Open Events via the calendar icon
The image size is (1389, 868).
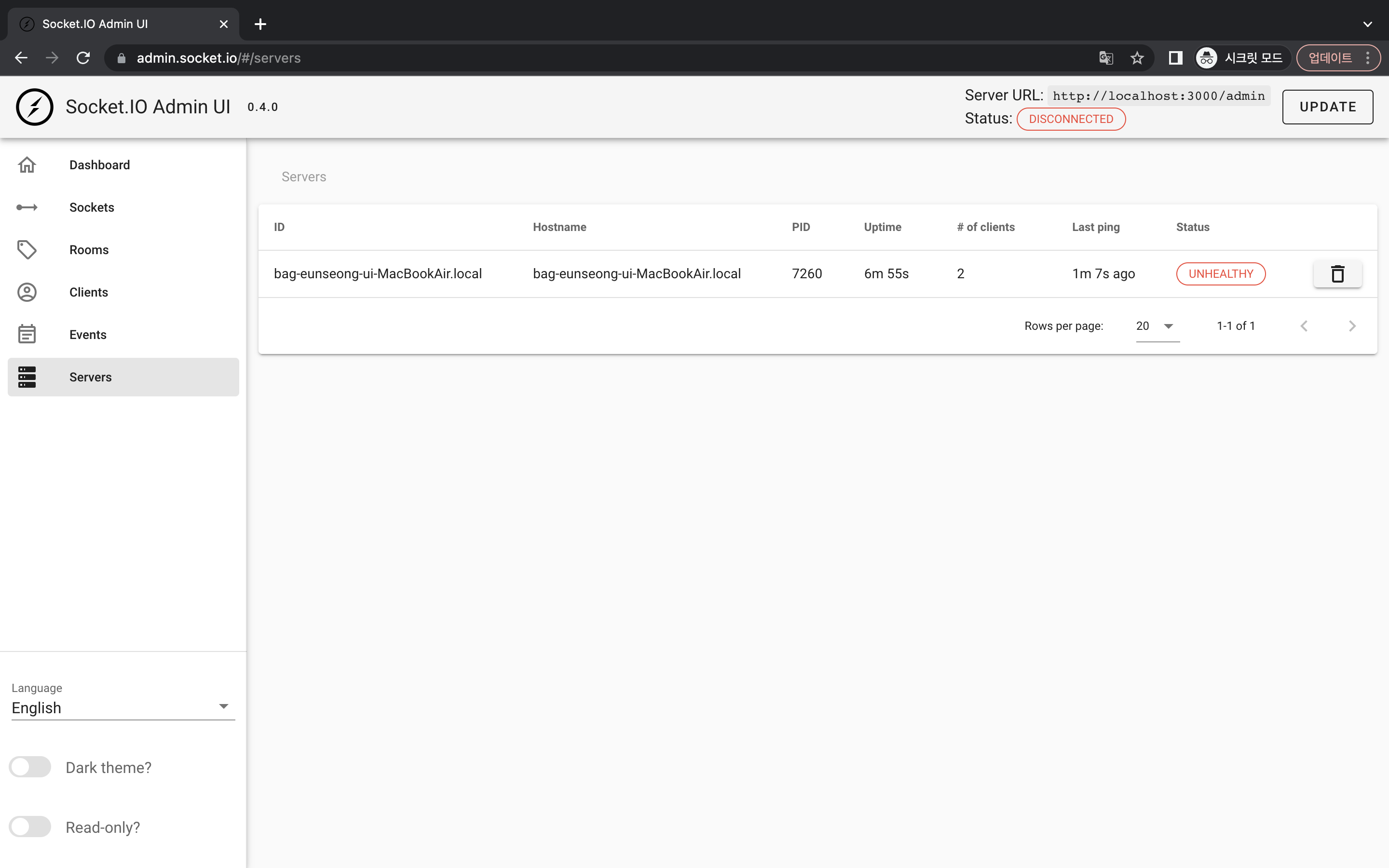(x=27, y=334)
